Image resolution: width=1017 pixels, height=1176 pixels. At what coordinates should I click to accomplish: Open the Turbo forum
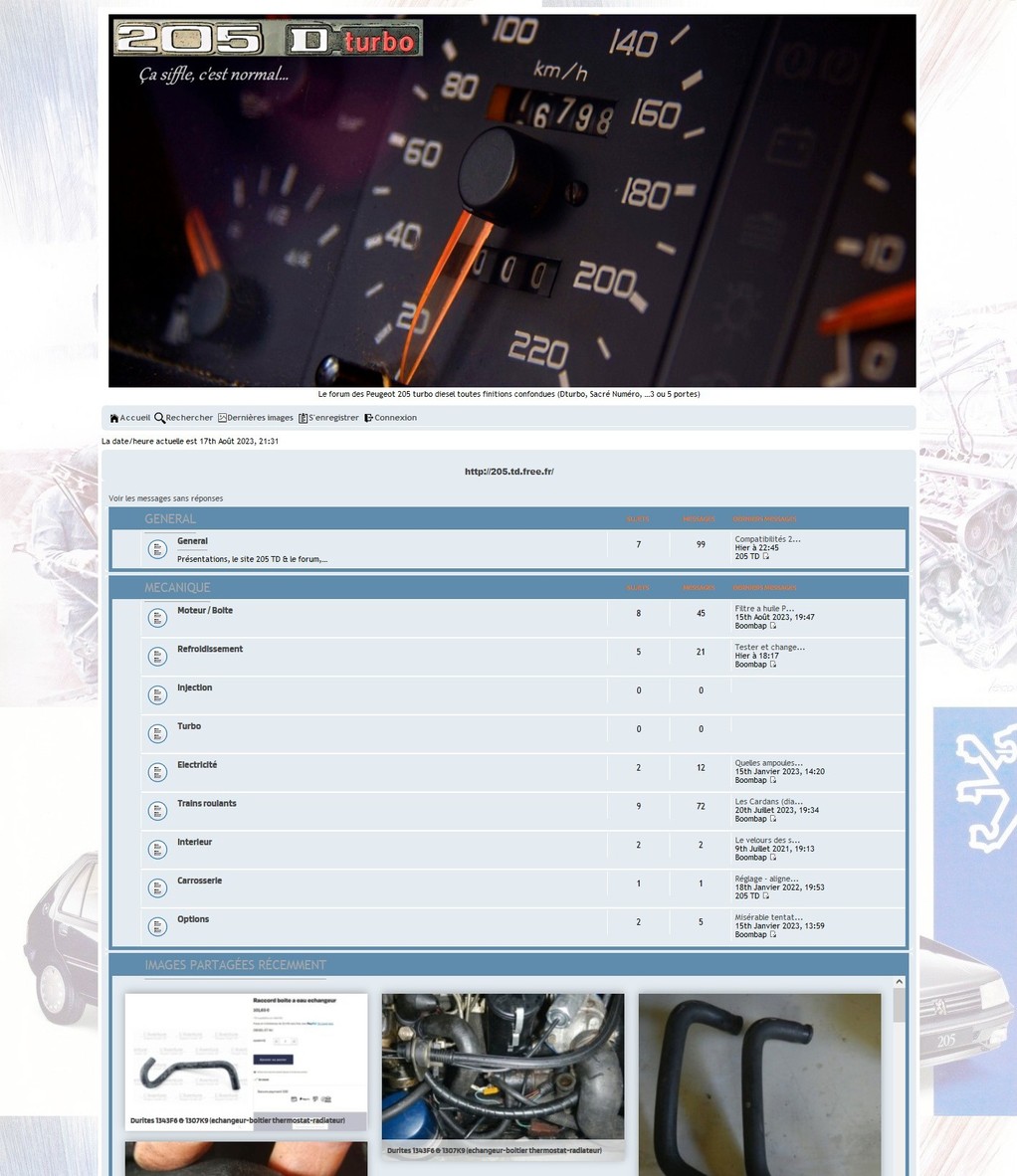[189, 726]
